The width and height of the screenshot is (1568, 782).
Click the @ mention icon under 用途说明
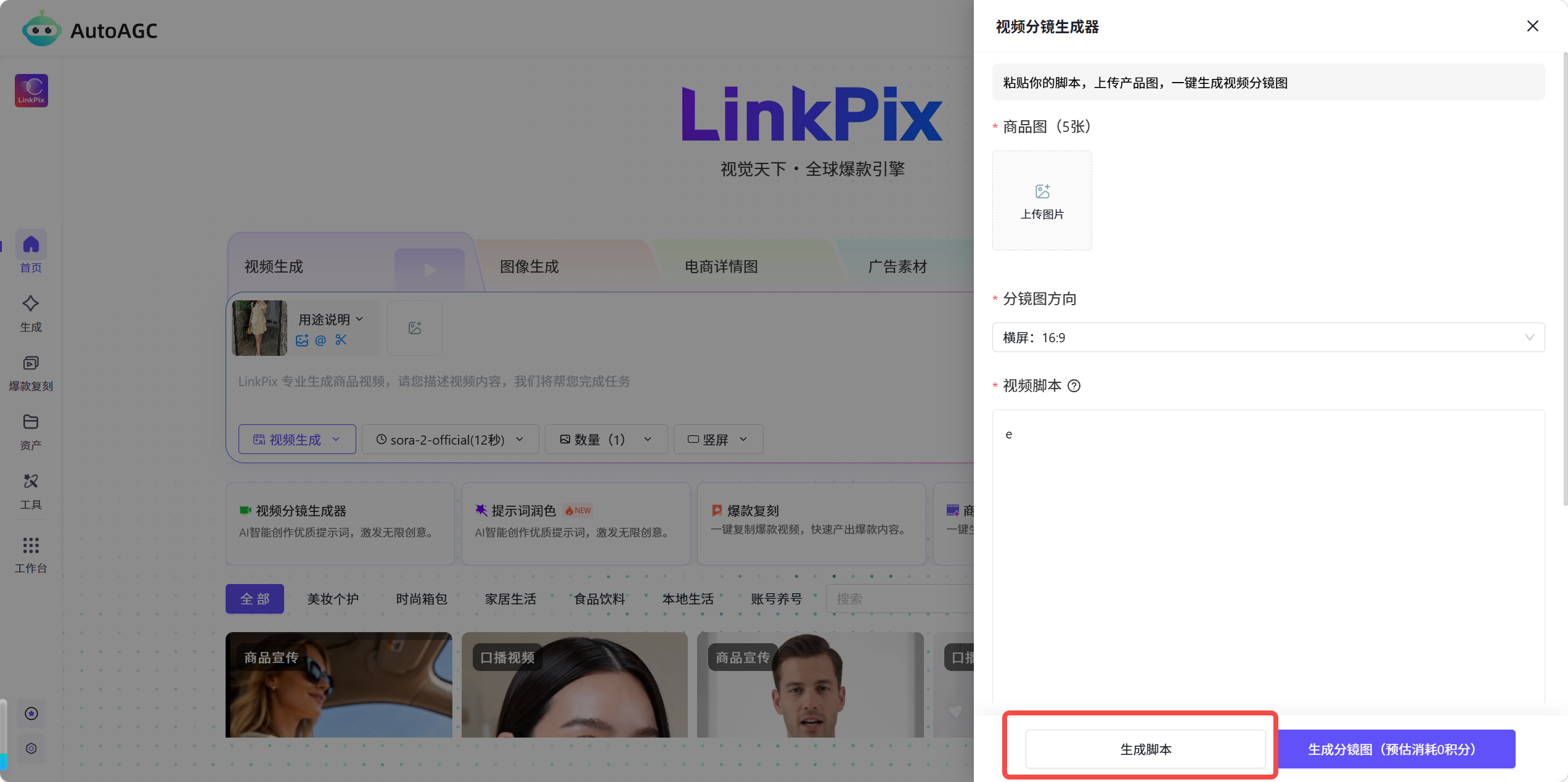[x=321, y=340]
